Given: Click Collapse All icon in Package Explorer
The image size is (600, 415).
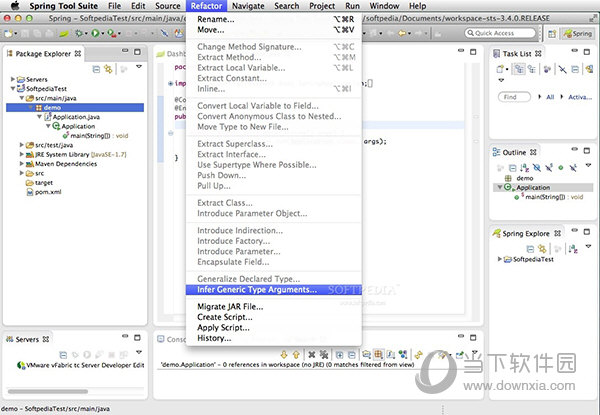Looking at the screenshot, I should tap(96, 69).
